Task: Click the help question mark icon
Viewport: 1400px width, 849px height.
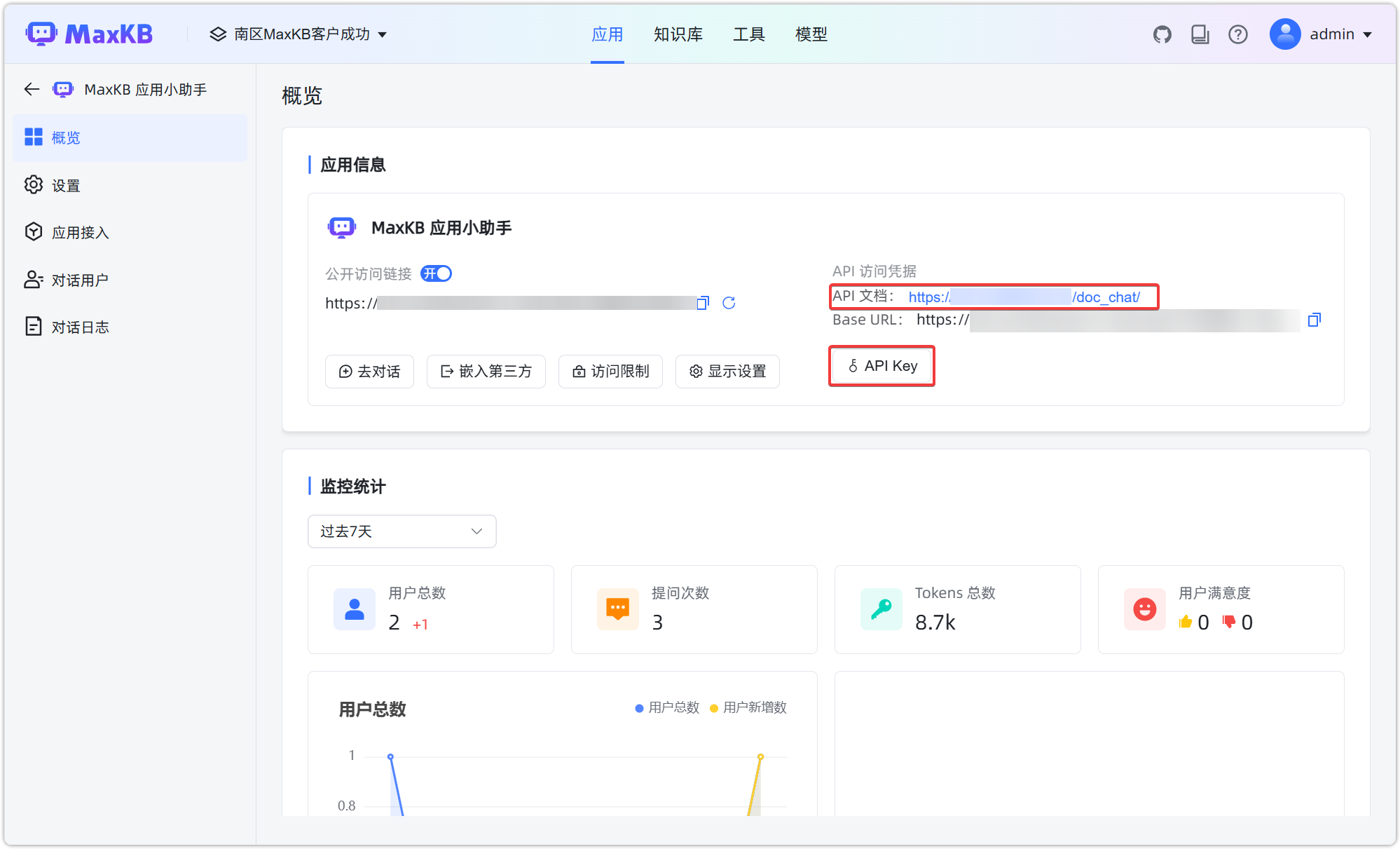Action: coord(1238,34)
